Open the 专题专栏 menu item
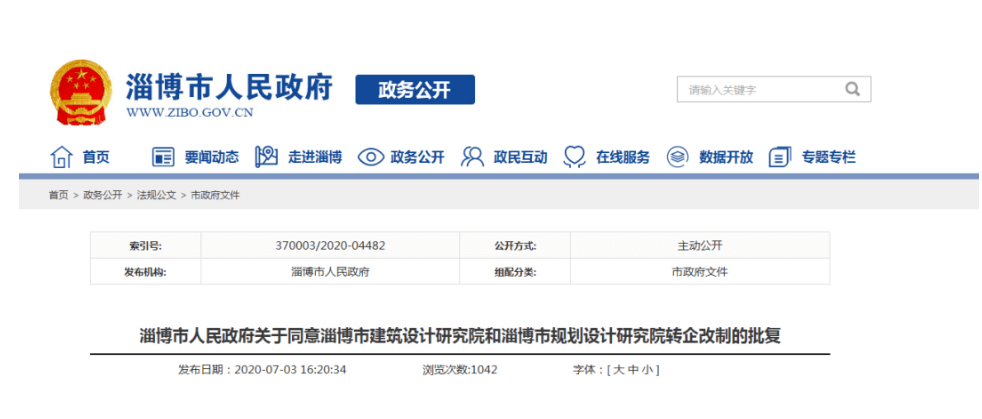The image size is (982, 419). click(829, 157)
